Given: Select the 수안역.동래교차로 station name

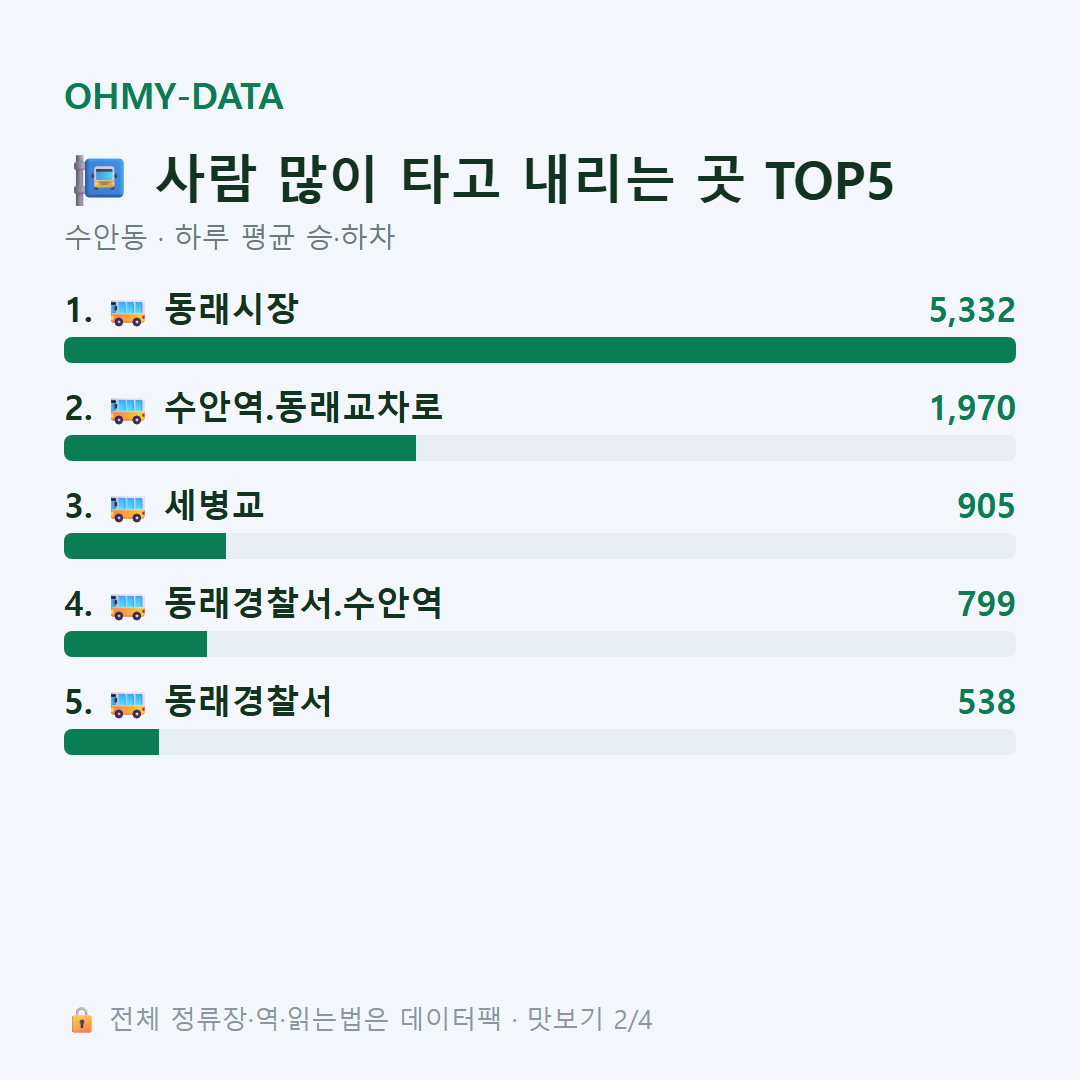Looking at the screenshot, I should [303, 407].
